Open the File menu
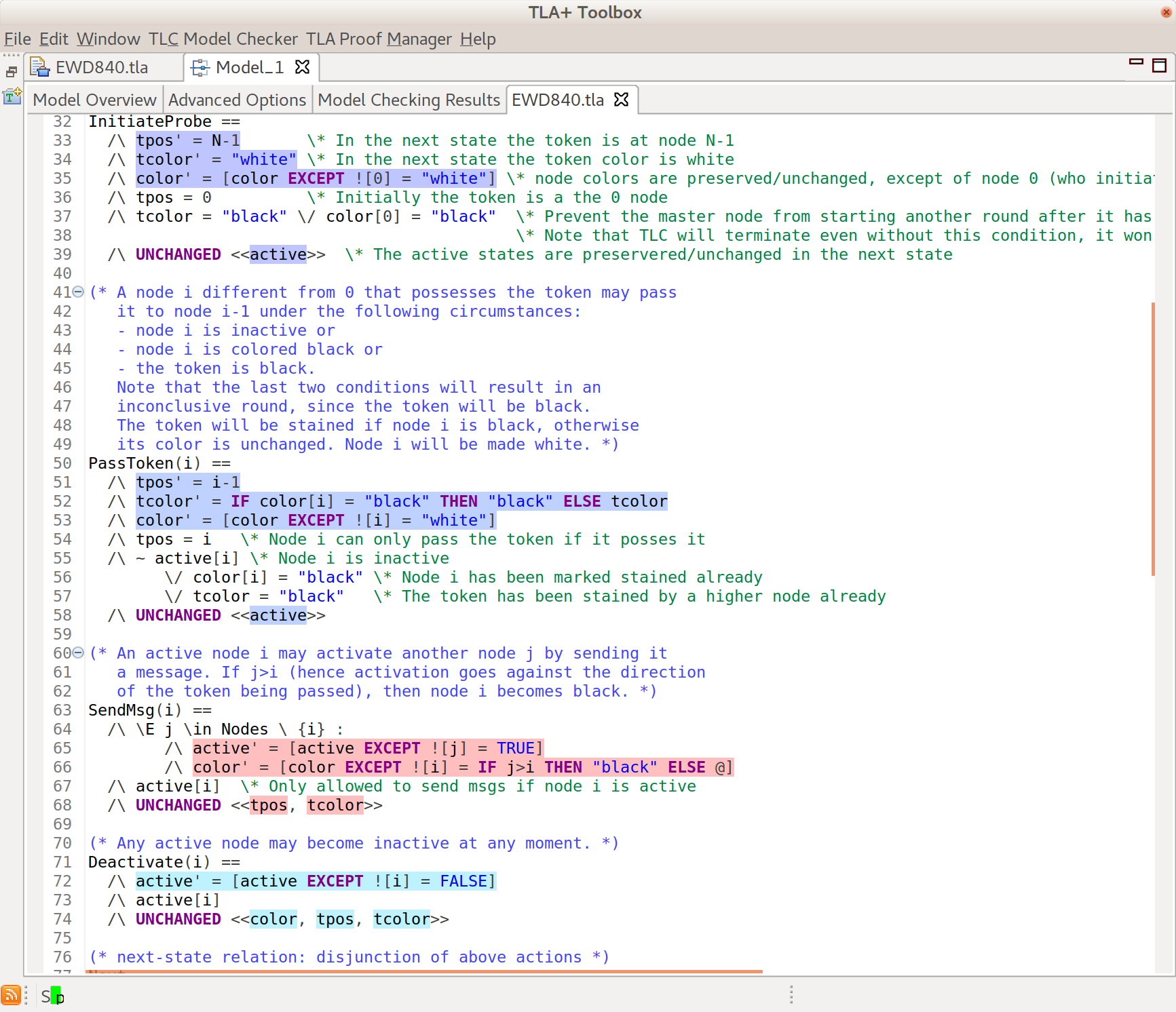The image size is (1176, 1012). point(17,39)
